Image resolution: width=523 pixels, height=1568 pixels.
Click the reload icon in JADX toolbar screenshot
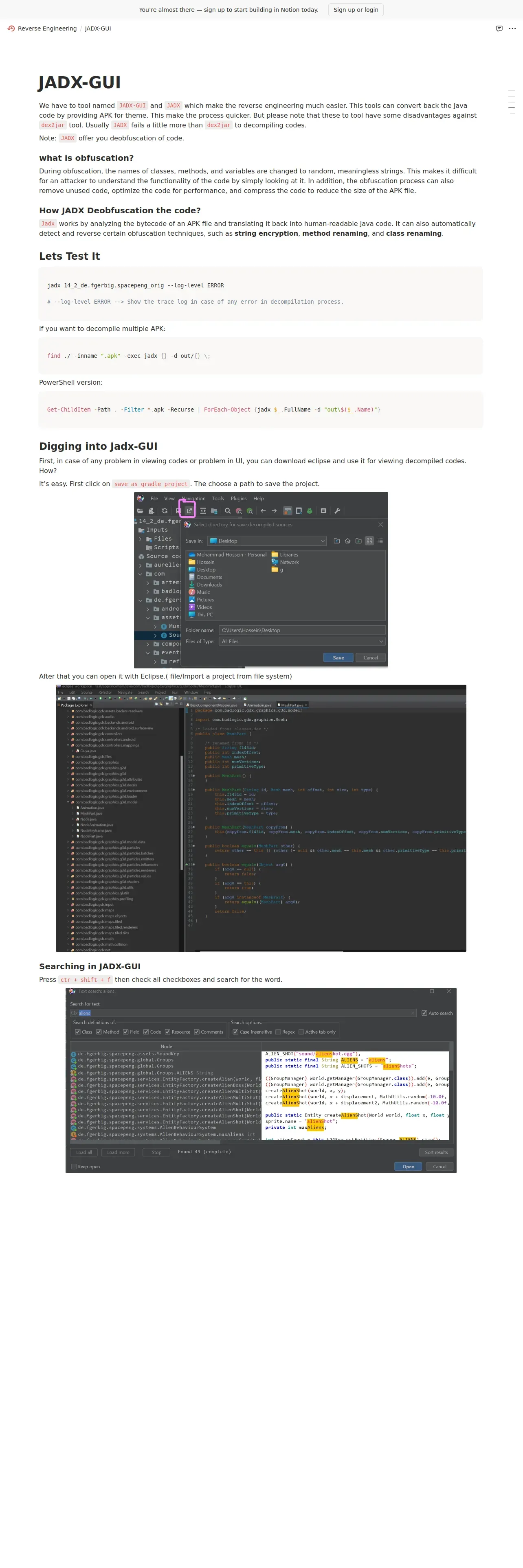[165, 511]
